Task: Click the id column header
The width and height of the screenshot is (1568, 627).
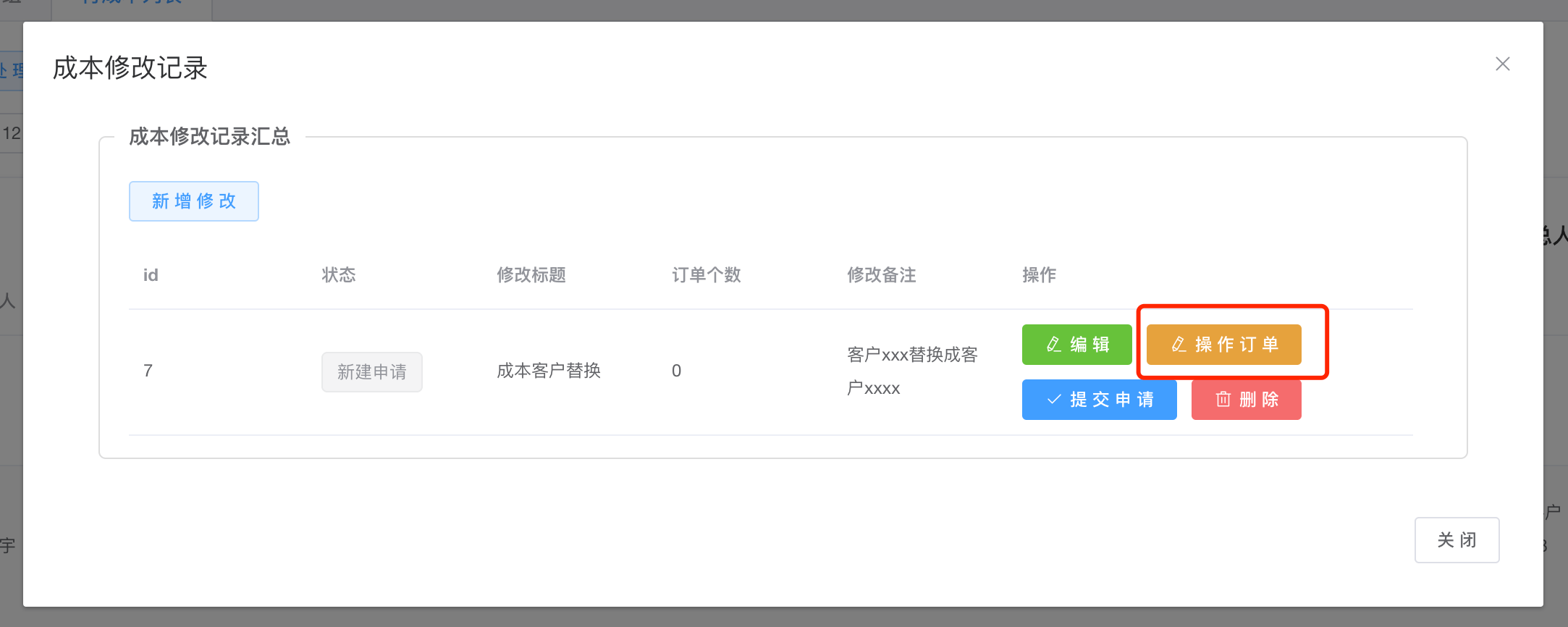Action: point(151,275)
